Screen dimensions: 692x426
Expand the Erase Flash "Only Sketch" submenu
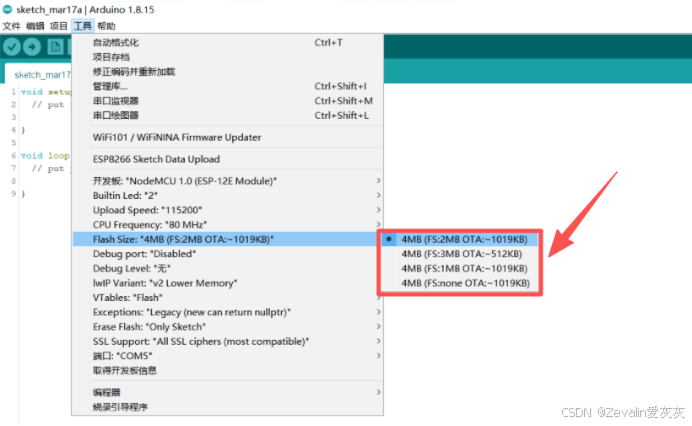tap(227, 327)
